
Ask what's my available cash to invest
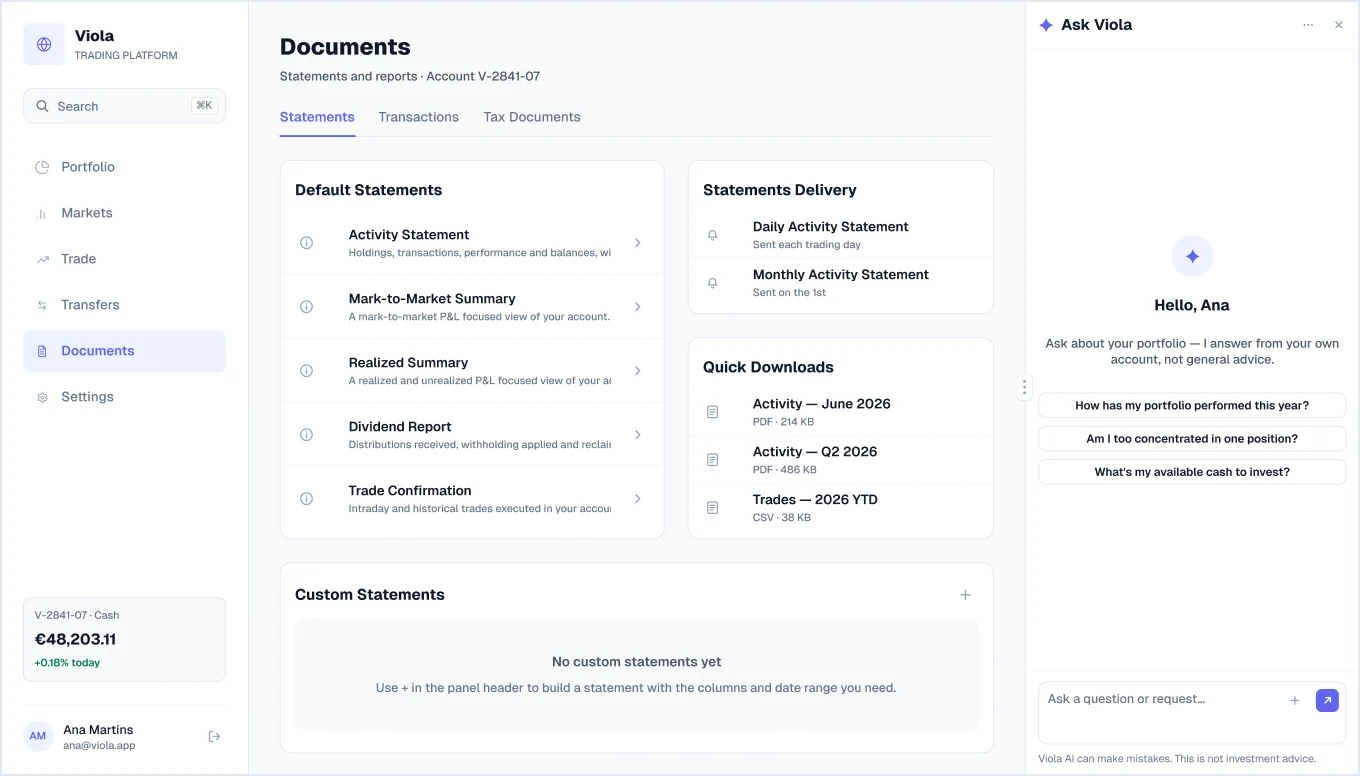(x=1192, y=472)
